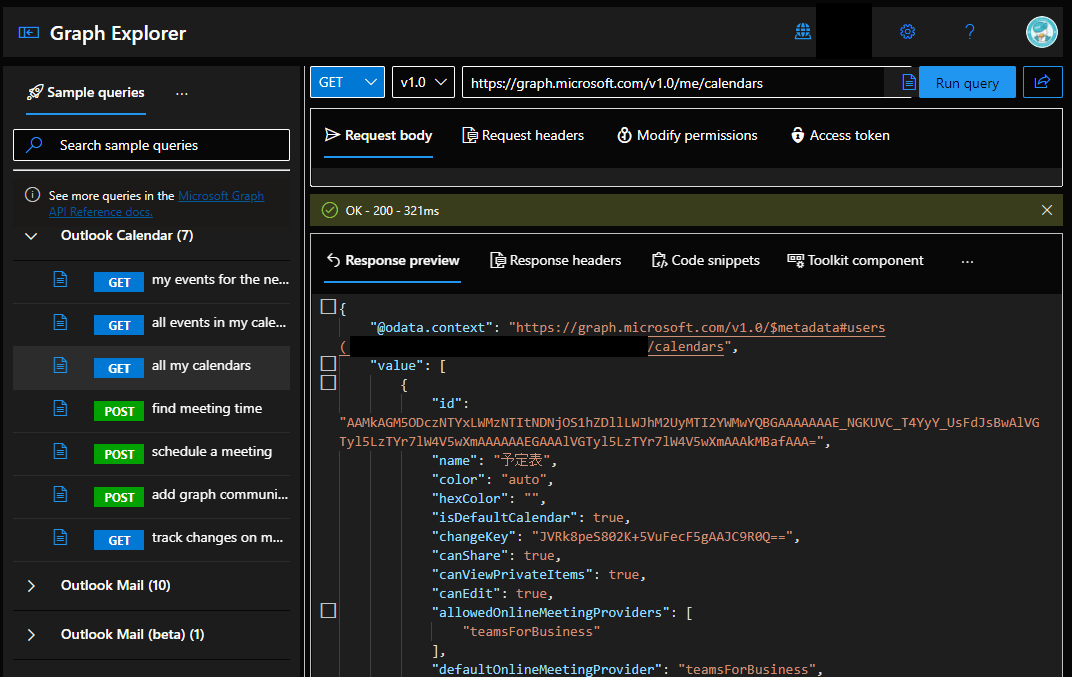1072x677 pixels.
Task: Open docs icon for schedule a meeting
Action: click(x=60, y=451)
